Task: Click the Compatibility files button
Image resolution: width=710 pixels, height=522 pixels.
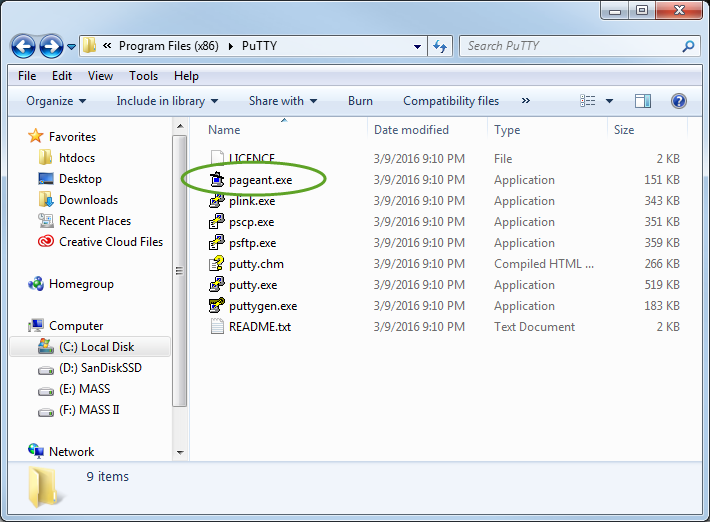Action: 450,101
